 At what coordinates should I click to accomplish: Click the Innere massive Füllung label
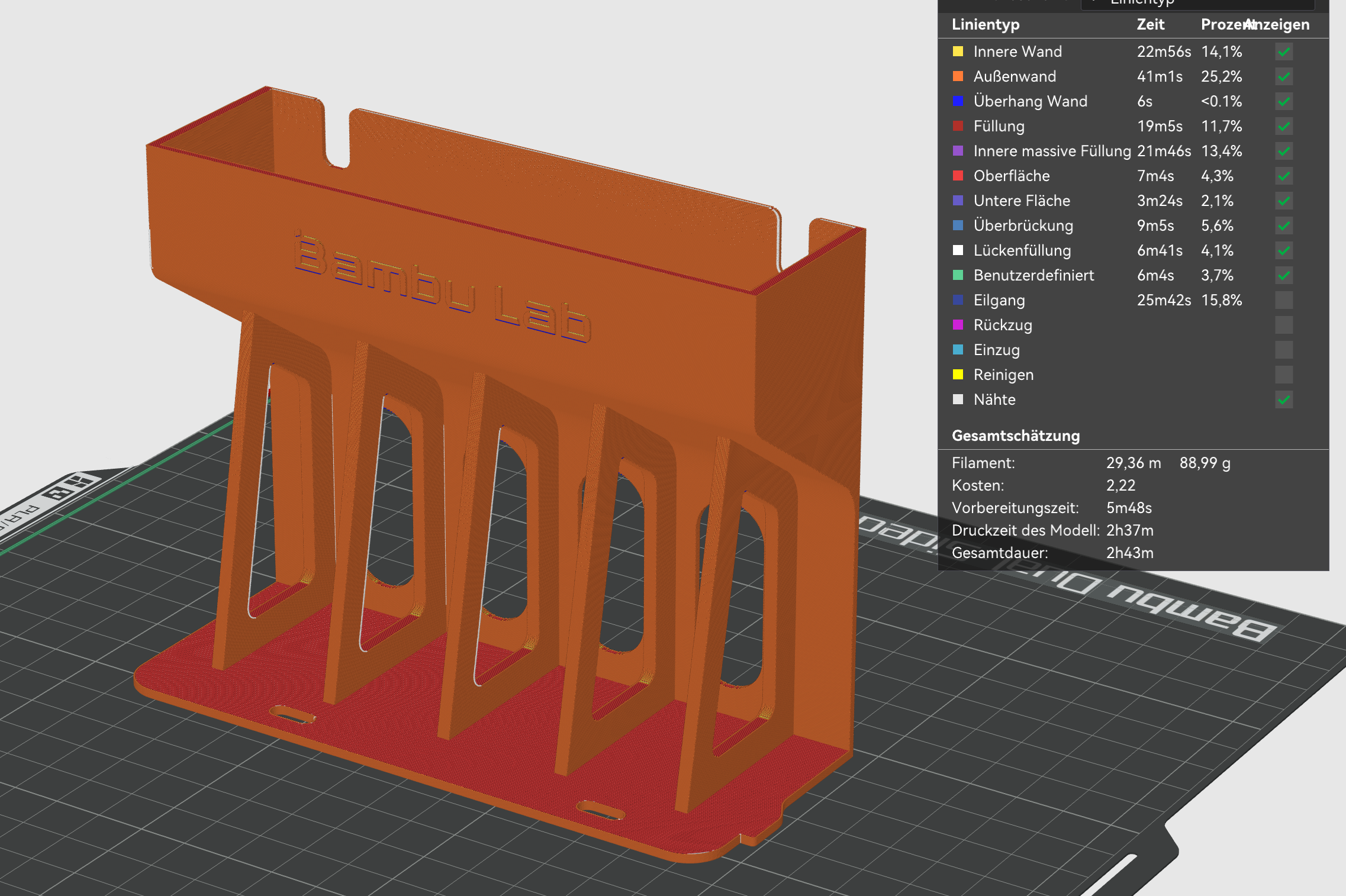tap(1052, 152)
